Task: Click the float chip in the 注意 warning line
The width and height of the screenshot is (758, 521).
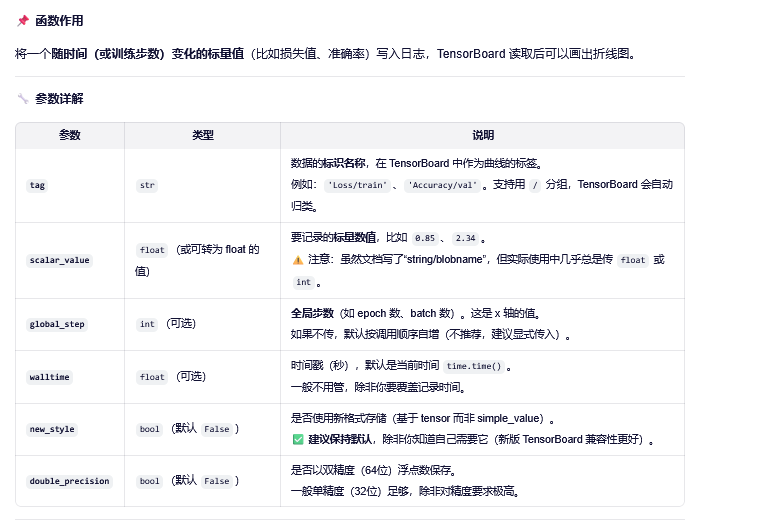Action: (x=633, y=260)
